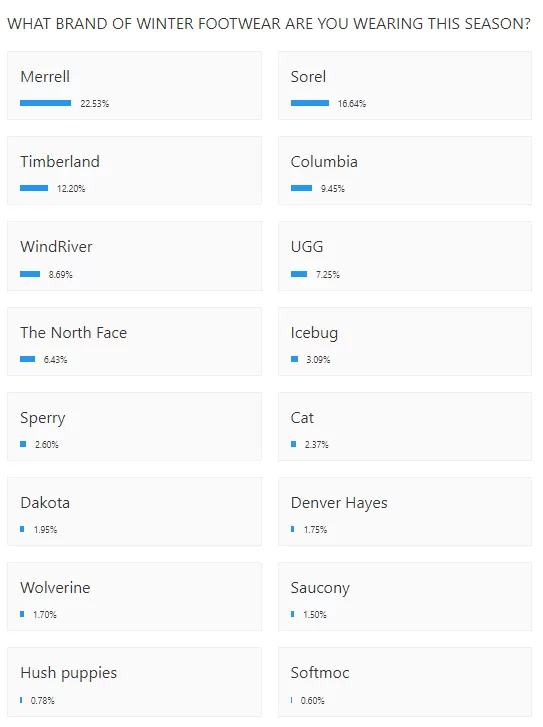The image size is (543, 727).
Task: Select the Icebug option
Action: pos(405,341)
